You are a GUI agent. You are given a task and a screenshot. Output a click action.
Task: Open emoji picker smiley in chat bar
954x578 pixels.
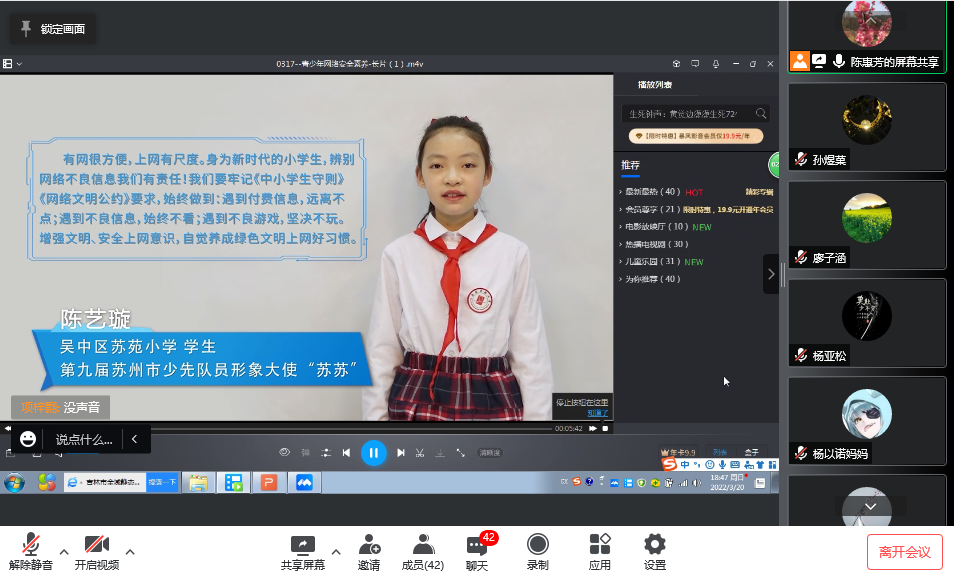pyautogui.click(x=28, y=439)
